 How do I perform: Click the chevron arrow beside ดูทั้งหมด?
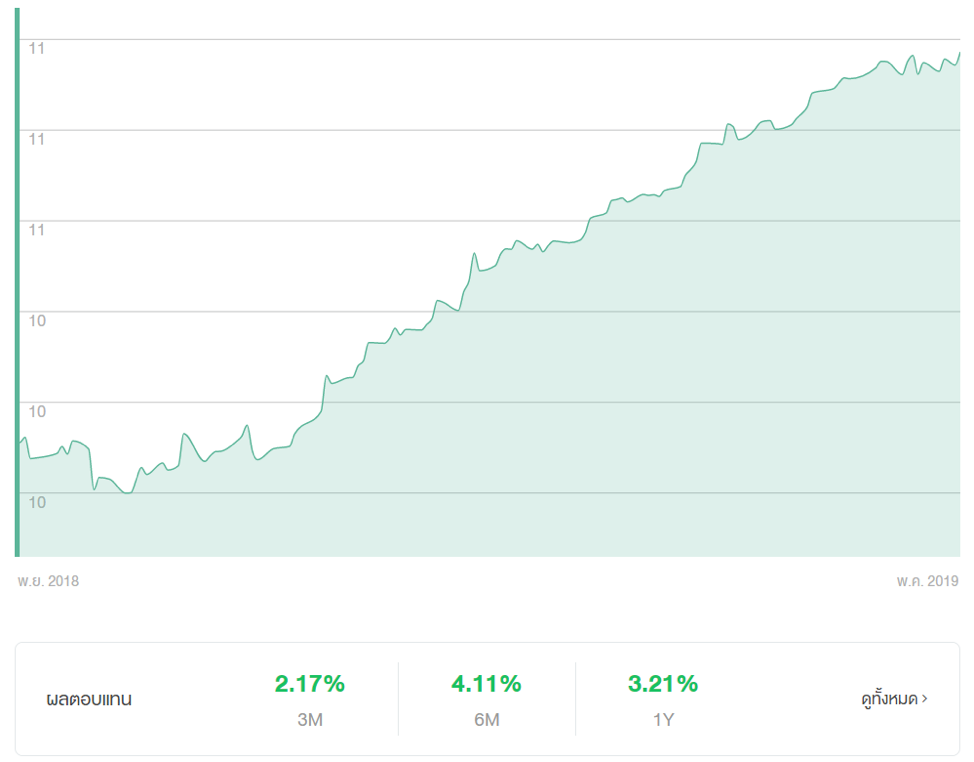tap(925, 699)
